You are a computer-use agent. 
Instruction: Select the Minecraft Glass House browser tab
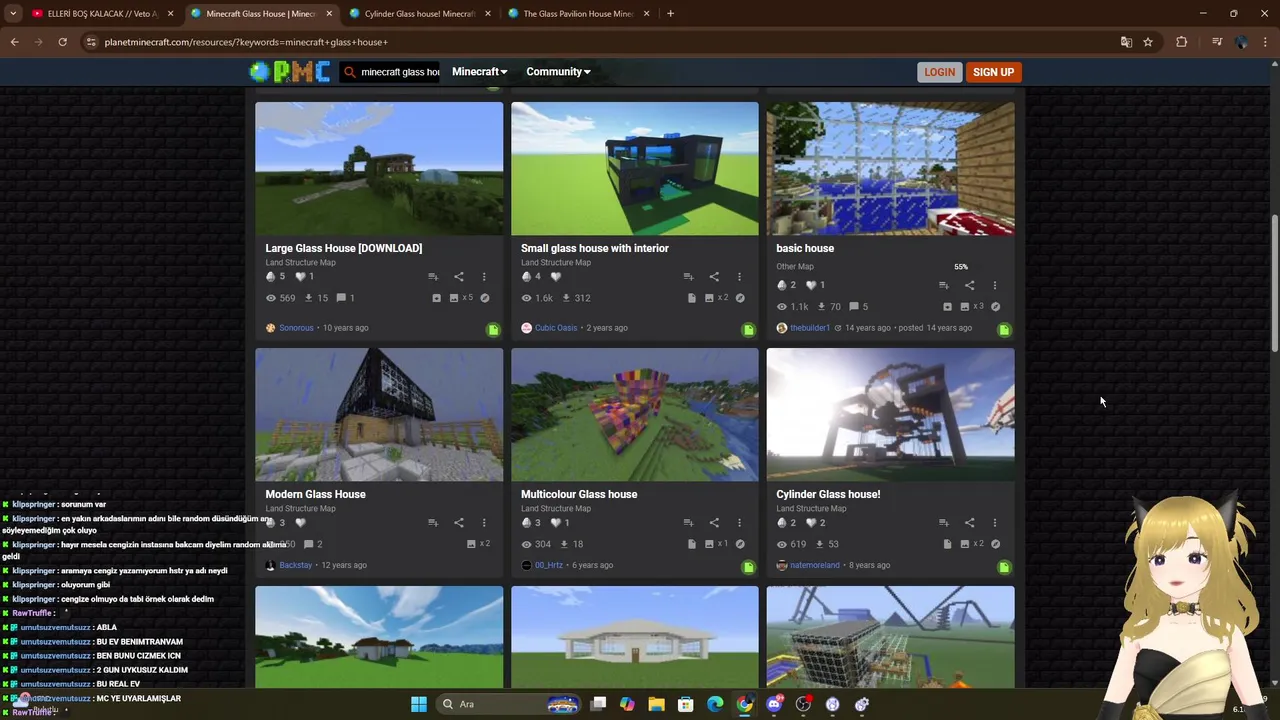point(260,14)
